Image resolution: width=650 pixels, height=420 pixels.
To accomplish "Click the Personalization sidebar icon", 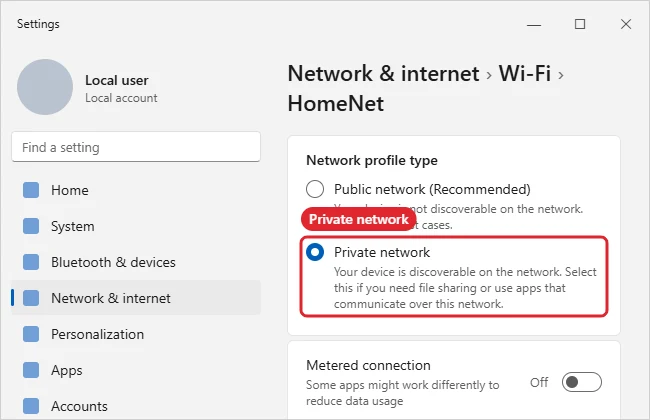I will (31, 334).
